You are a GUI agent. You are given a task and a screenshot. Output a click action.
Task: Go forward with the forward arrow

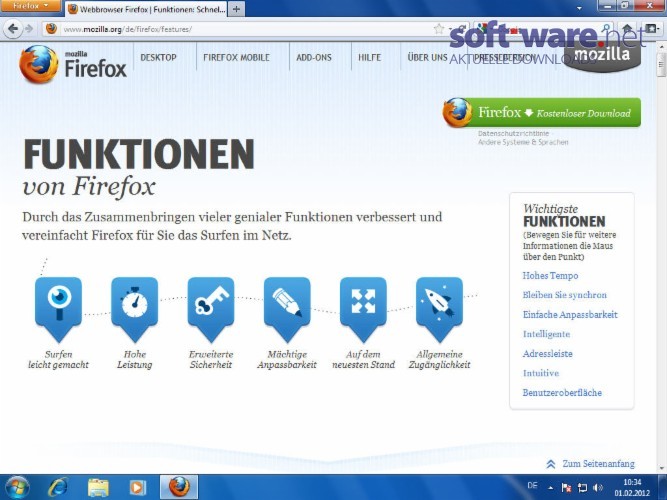click(29, 29)
